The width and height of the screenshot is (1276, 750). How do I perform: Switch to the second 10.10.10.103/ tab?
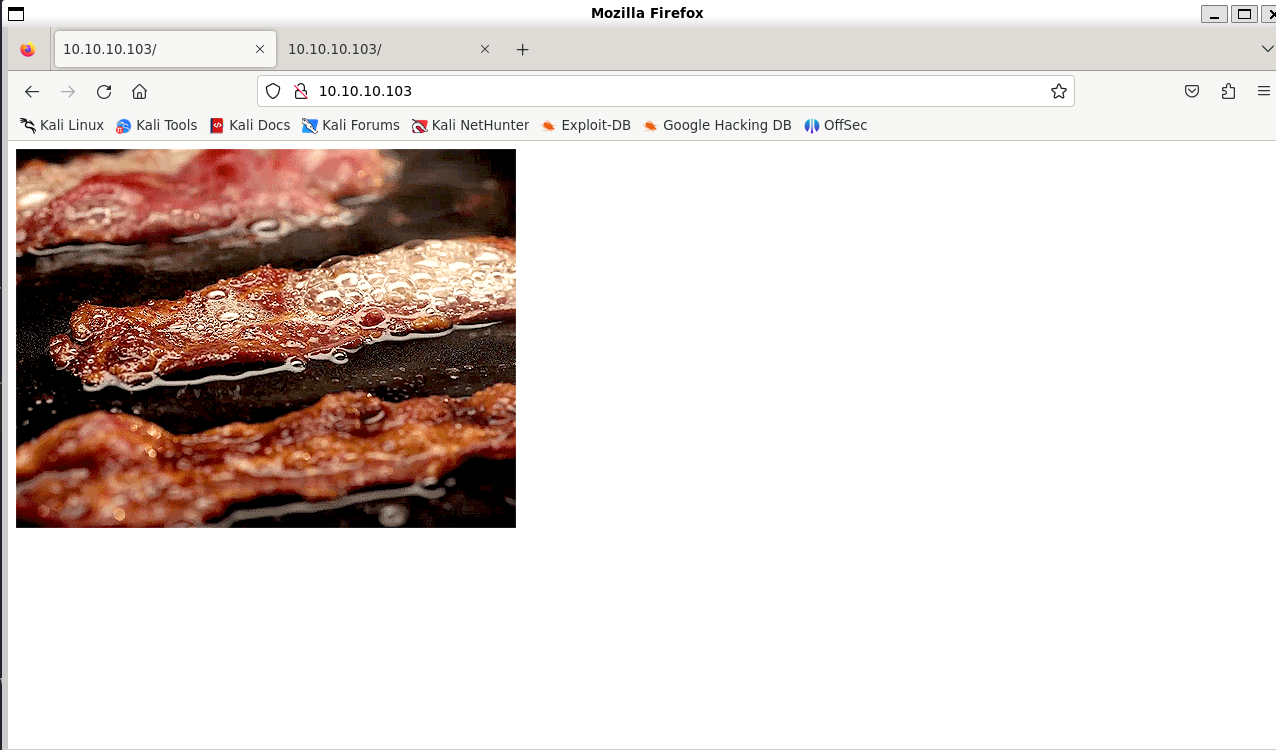(x=390, y=49)
